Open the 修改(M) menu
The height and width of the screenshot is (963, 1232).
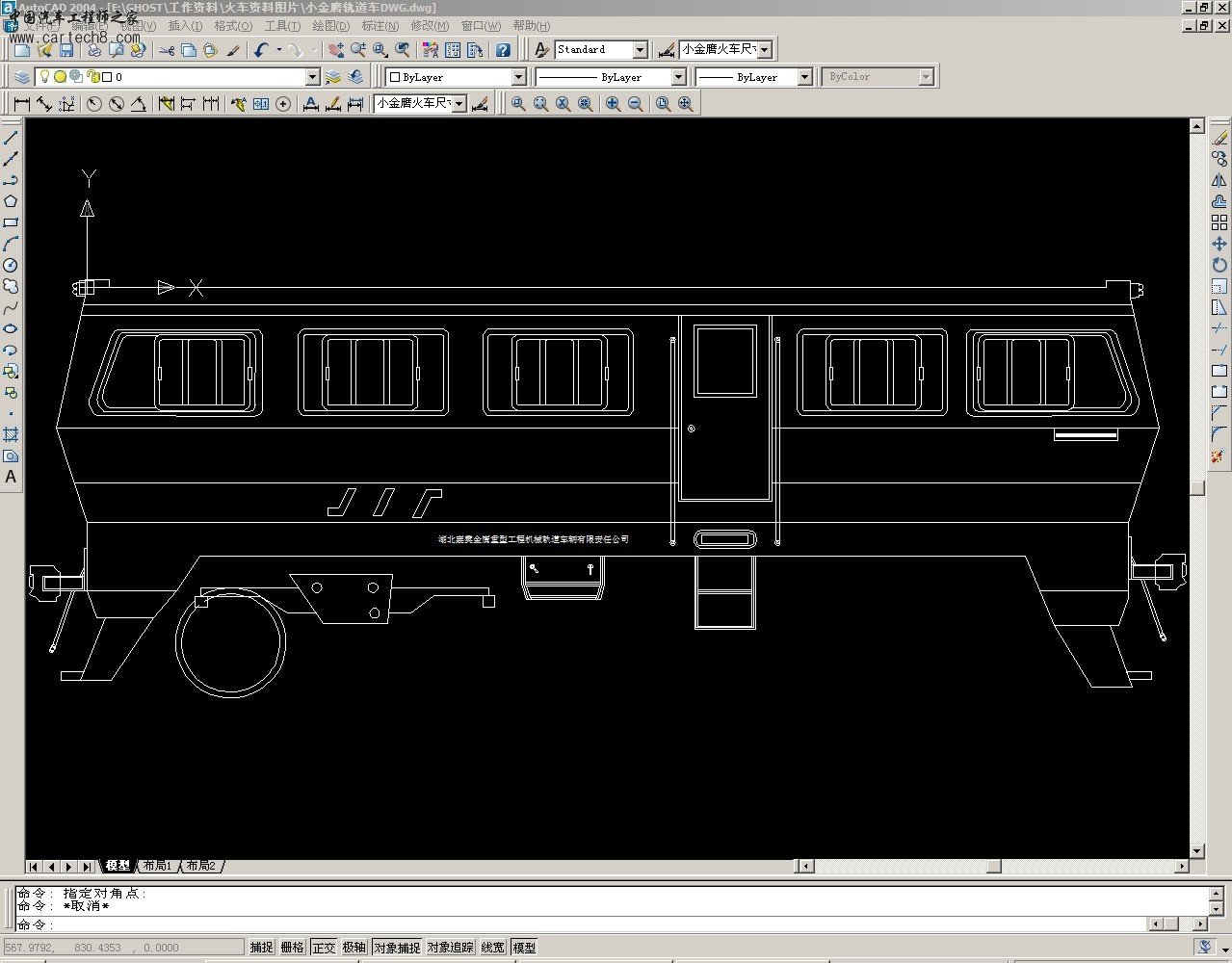pyautogui.click(x=430, y=26)
